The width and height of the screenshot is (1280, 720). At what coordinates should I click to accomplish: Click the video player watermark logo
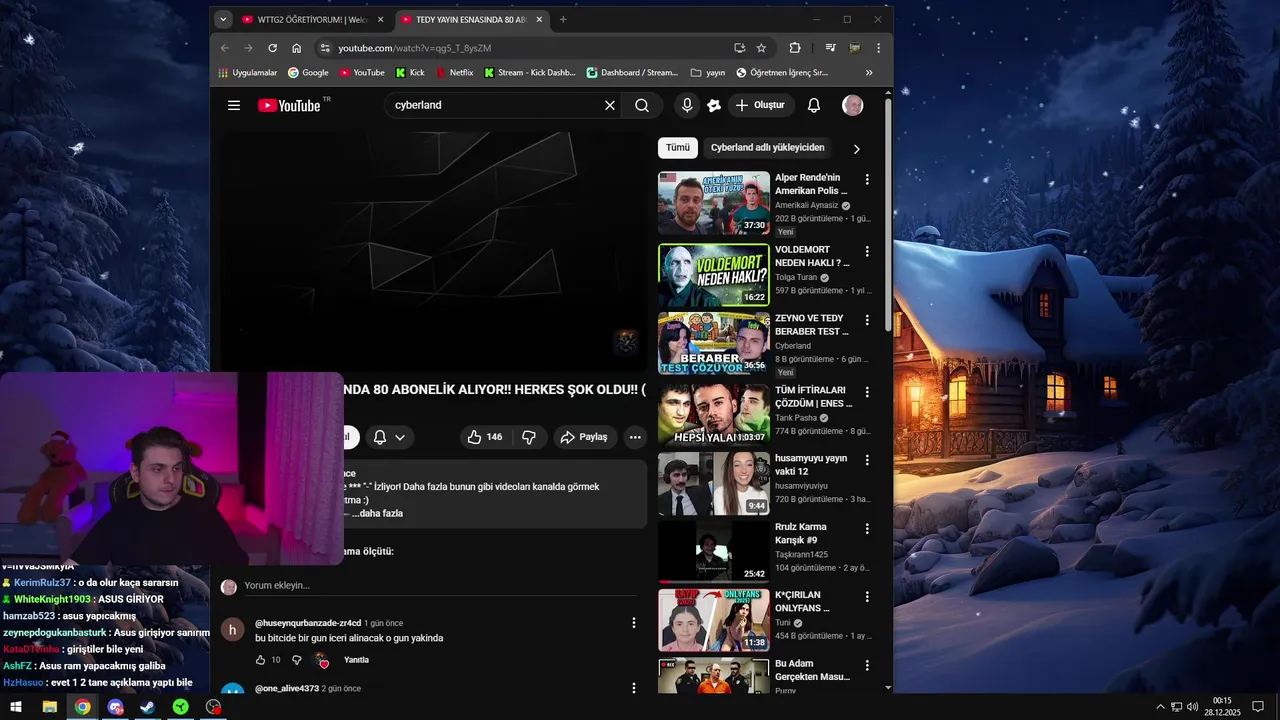click(x=626, y=342)
